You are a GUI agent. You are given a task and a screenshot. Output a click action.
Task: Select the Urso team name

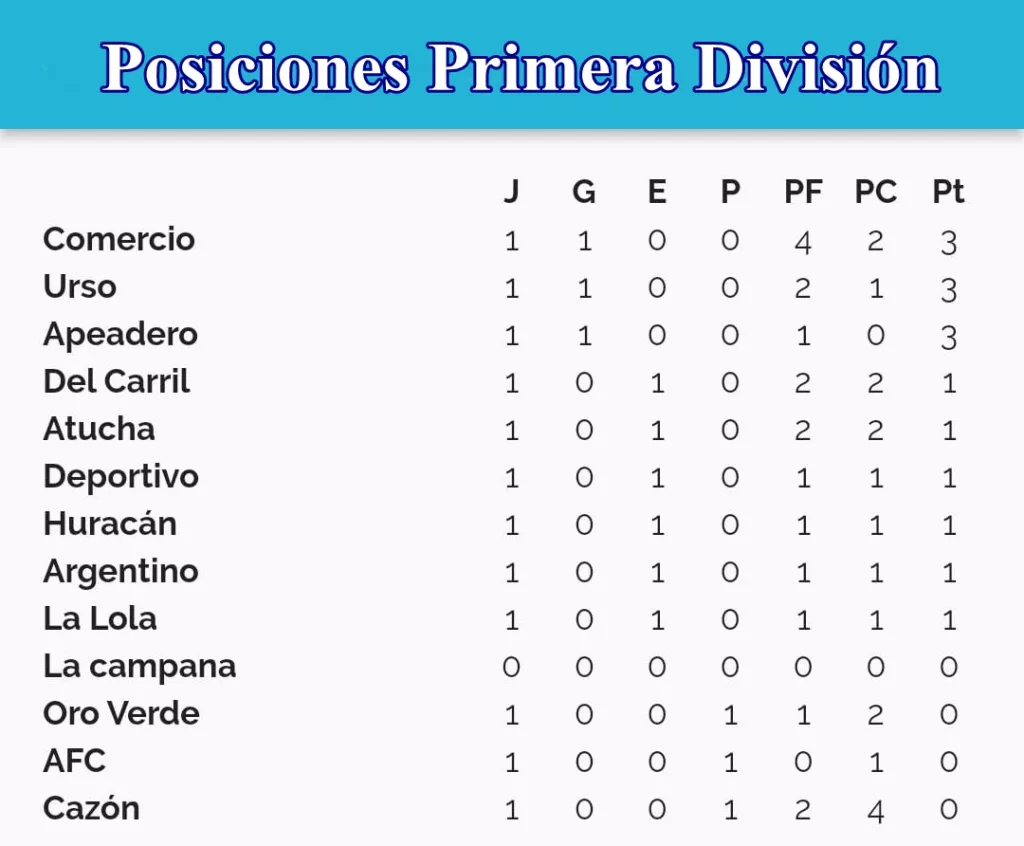click(80, 287)
